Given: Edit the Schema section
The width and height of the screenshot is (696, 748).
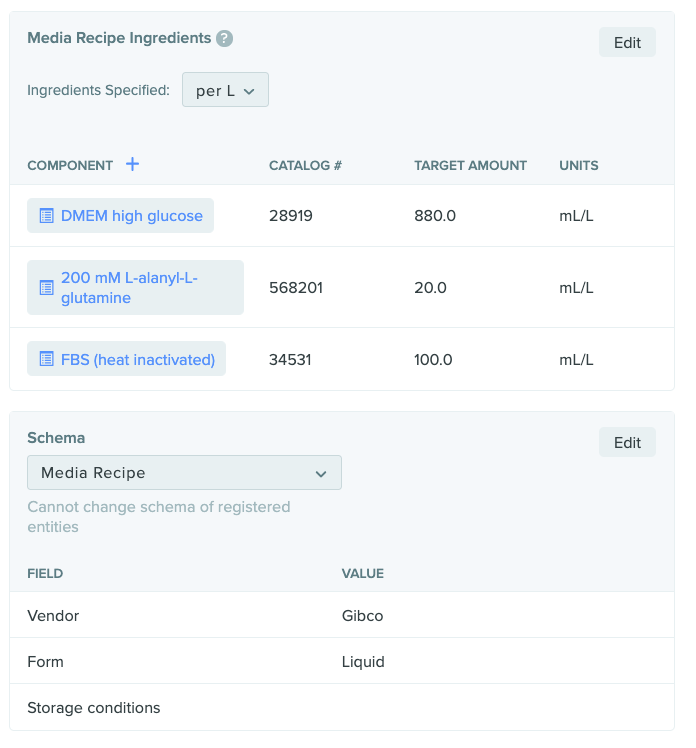Looking at the screenshot, I should click(627, 442).
